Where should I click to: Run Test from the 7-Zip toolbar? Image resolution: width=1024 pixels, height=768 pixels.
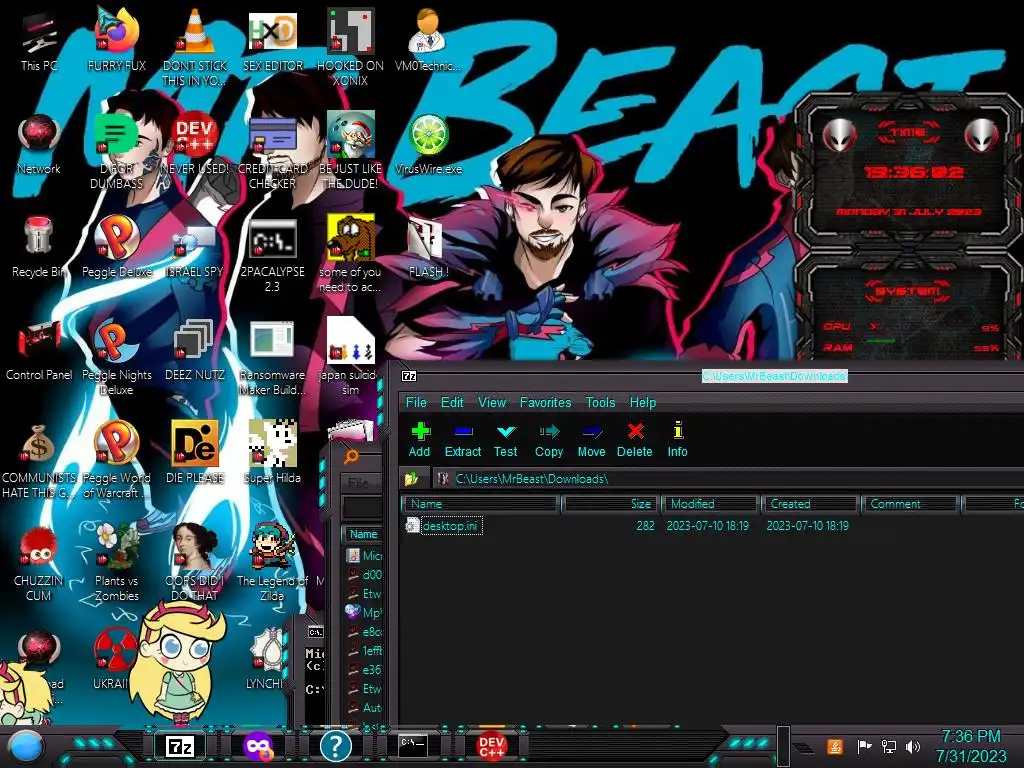505,440
